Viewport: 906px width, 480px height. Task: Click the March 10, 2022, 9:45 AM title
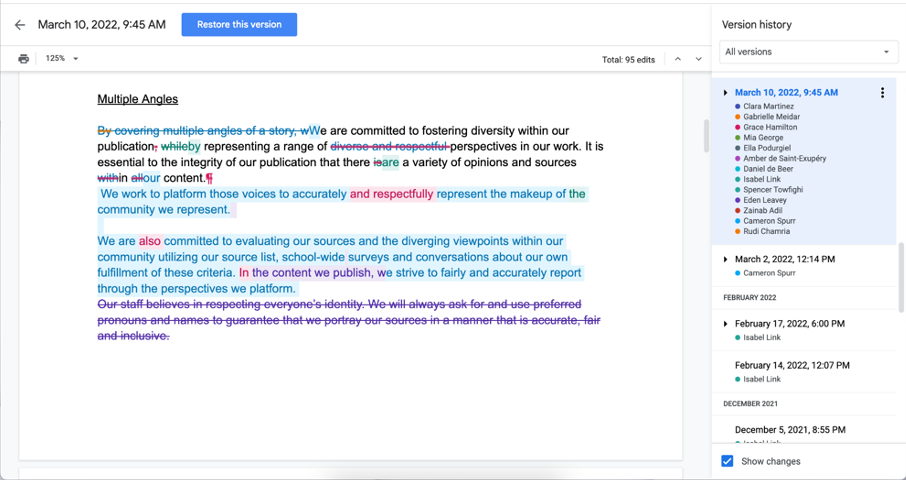tap(102, 25)
